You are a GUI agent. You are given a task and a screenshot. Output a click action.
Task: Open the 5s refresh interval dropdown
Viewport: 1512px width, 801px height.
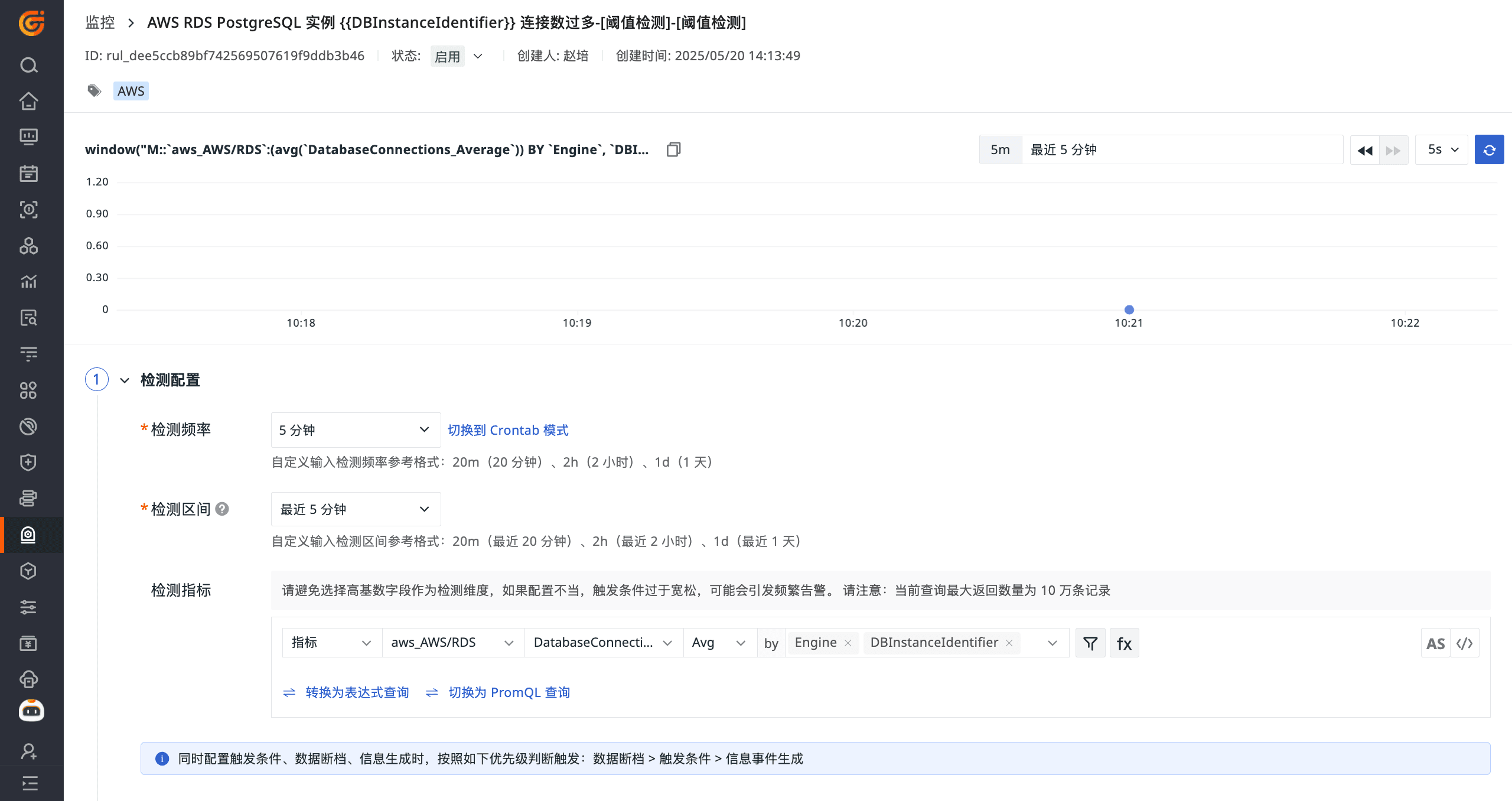coord(1442,150)
